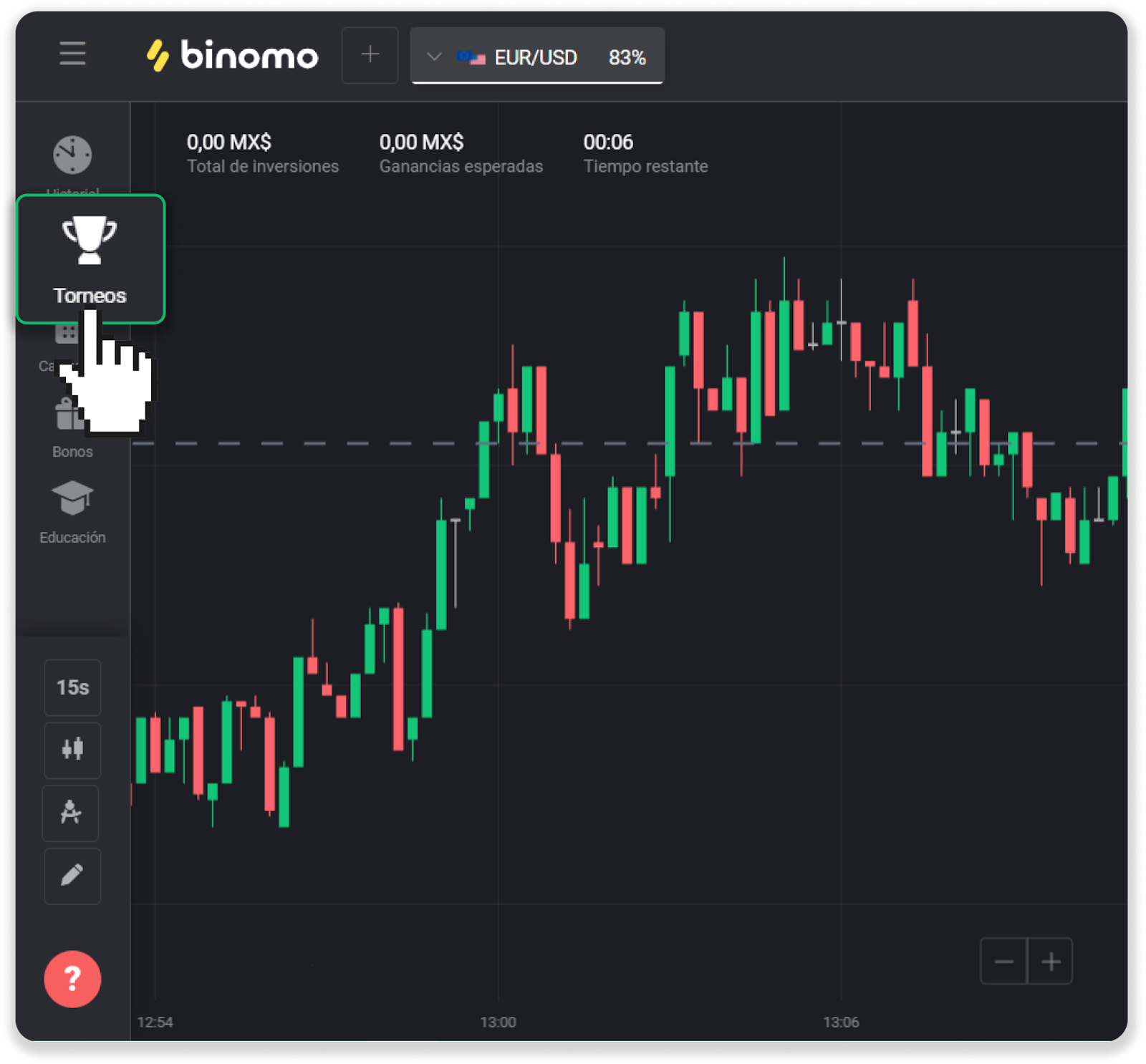Click the Tiempo restante countdown

coord(608,142)
